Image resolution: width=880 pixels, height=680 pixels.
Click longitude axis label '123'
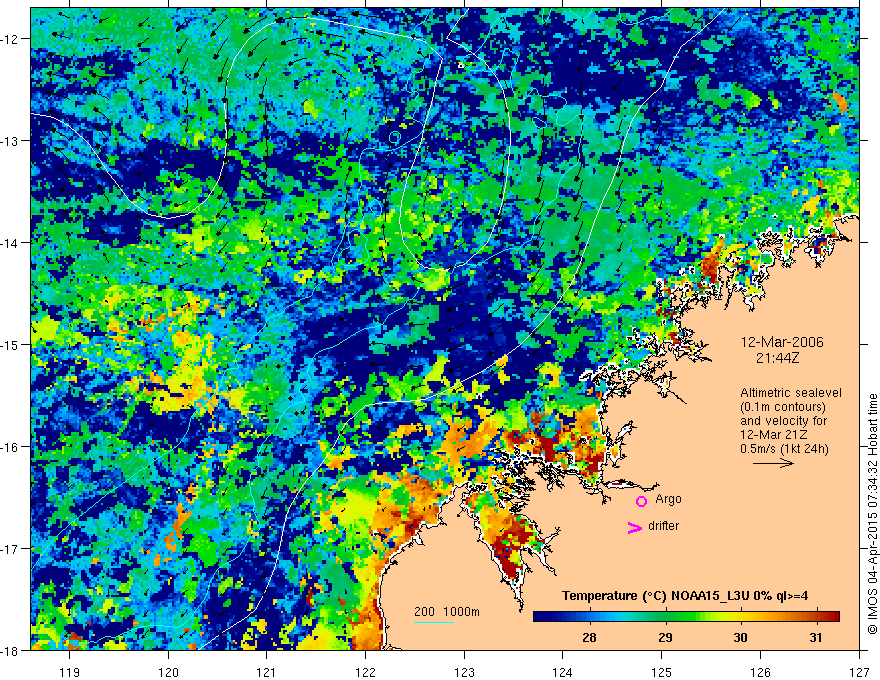(x=464, y=672)
